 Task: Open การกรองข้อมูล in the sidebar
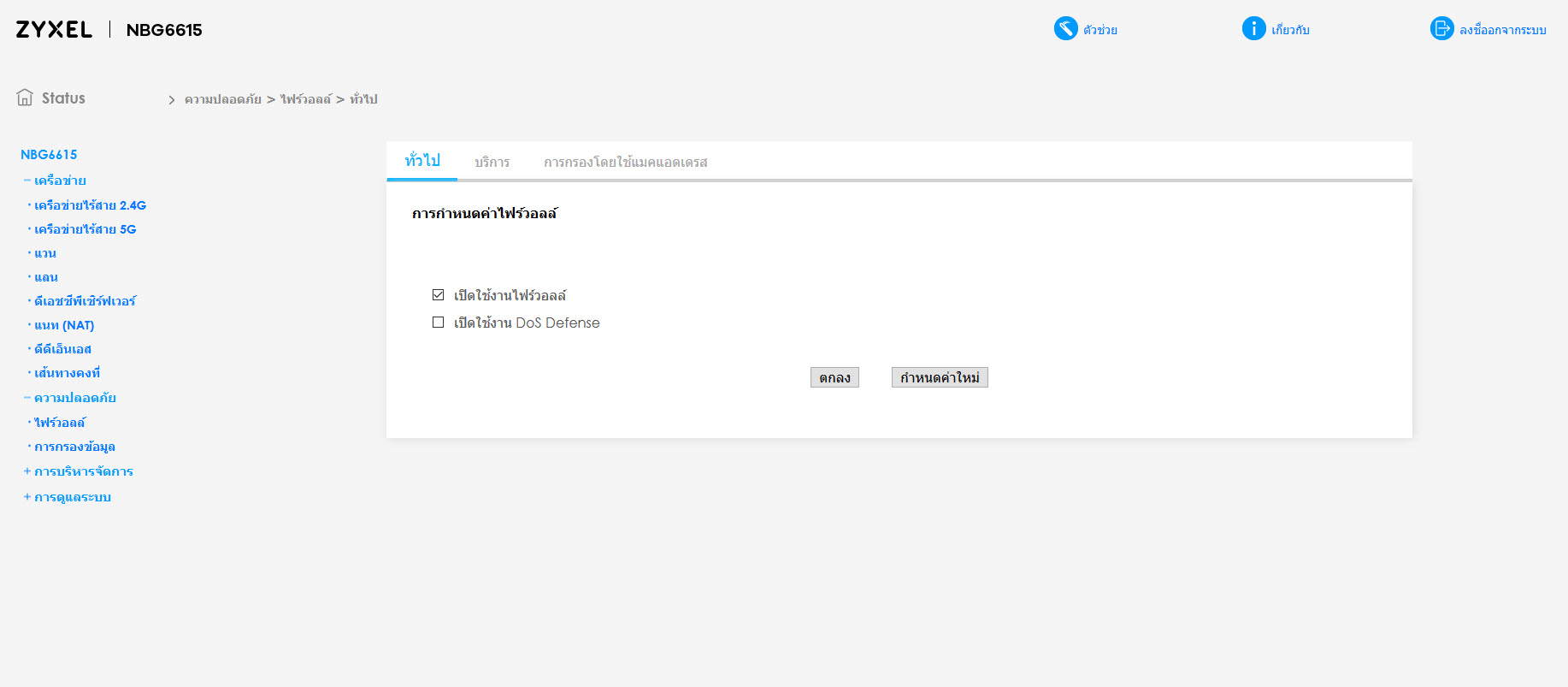(74, 447)
